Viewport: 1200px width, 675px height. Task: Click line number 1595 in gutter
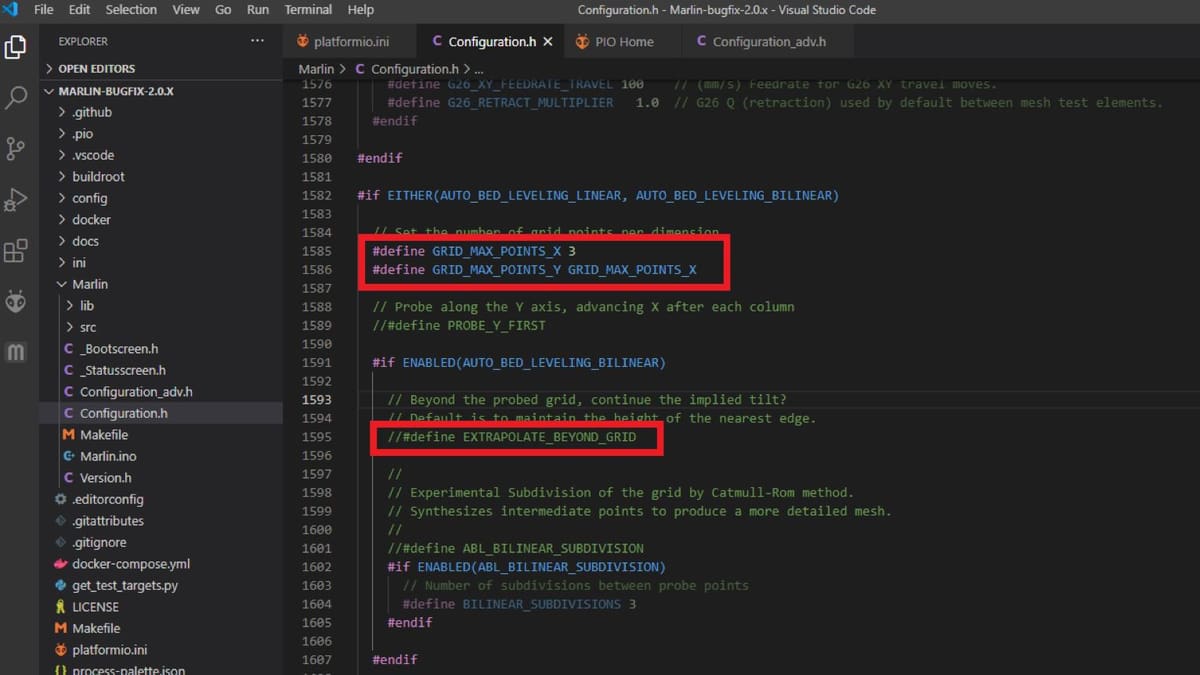316,437
